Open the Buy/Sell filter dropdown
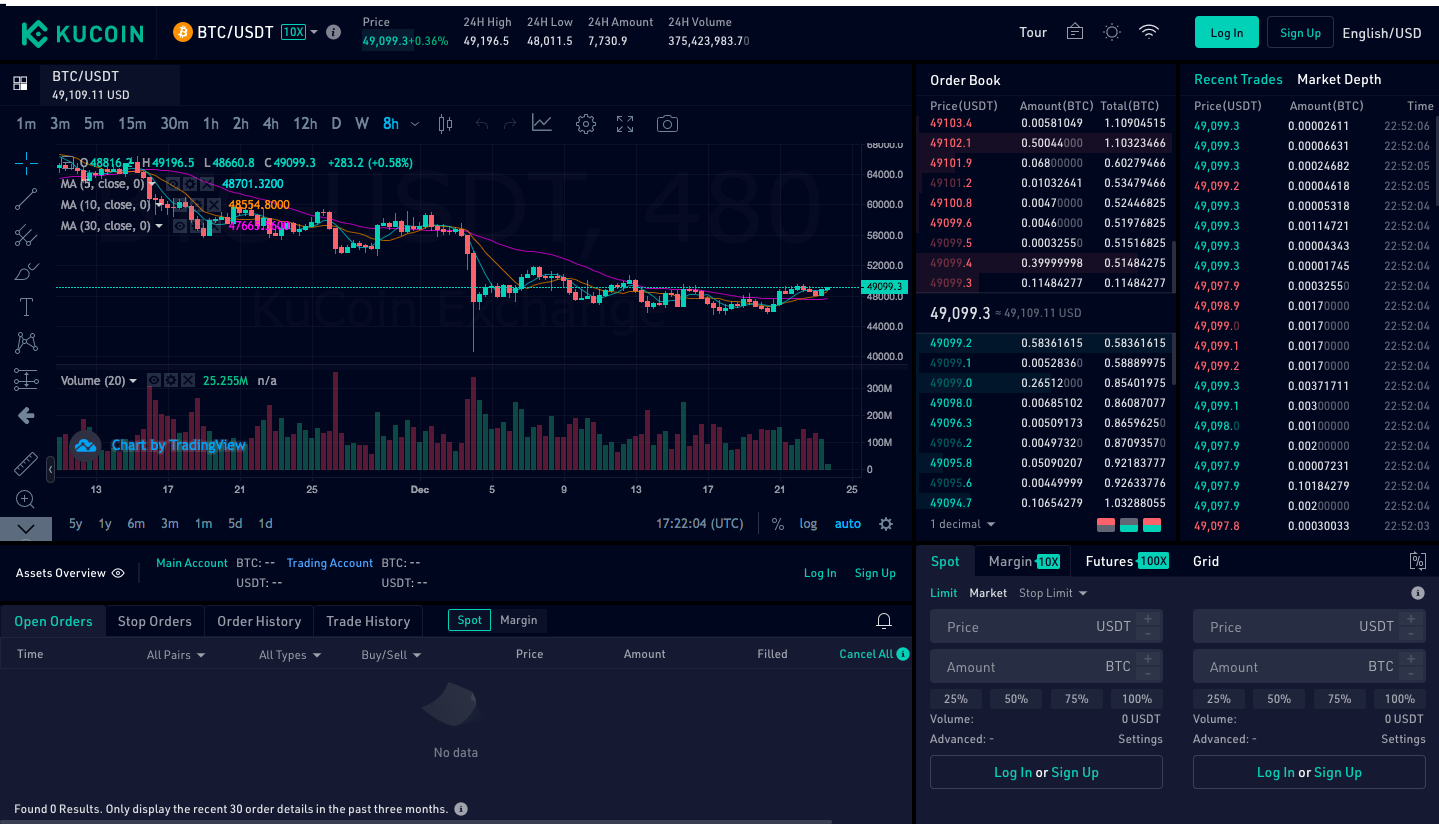The height and width of the screenshot is (824, 1439). [391, 655]
